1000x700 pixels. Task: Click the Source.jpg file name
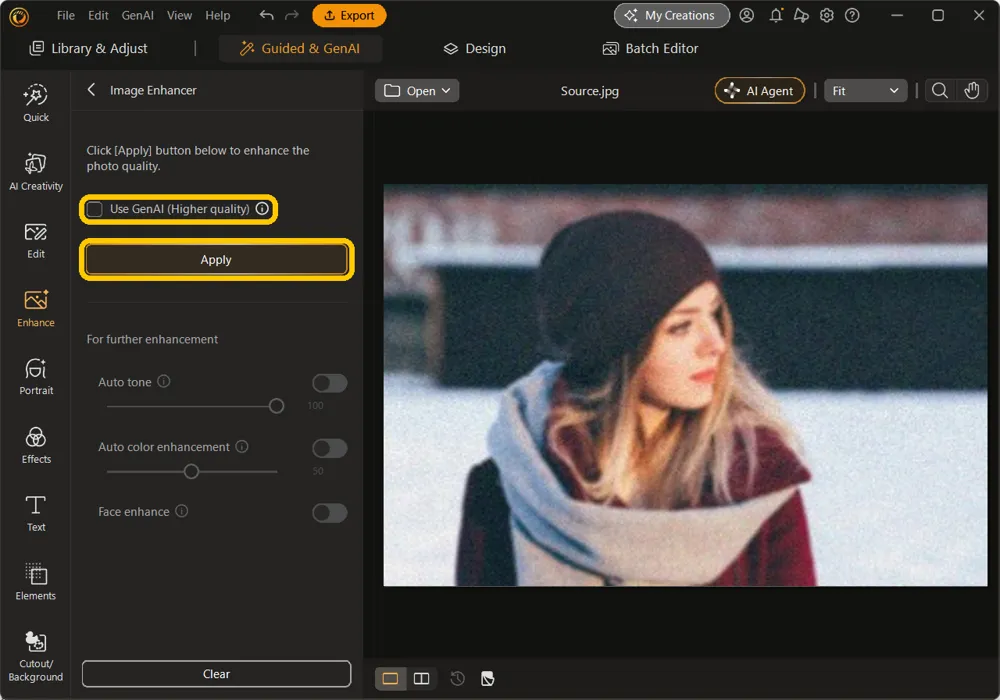pos(589,91)
